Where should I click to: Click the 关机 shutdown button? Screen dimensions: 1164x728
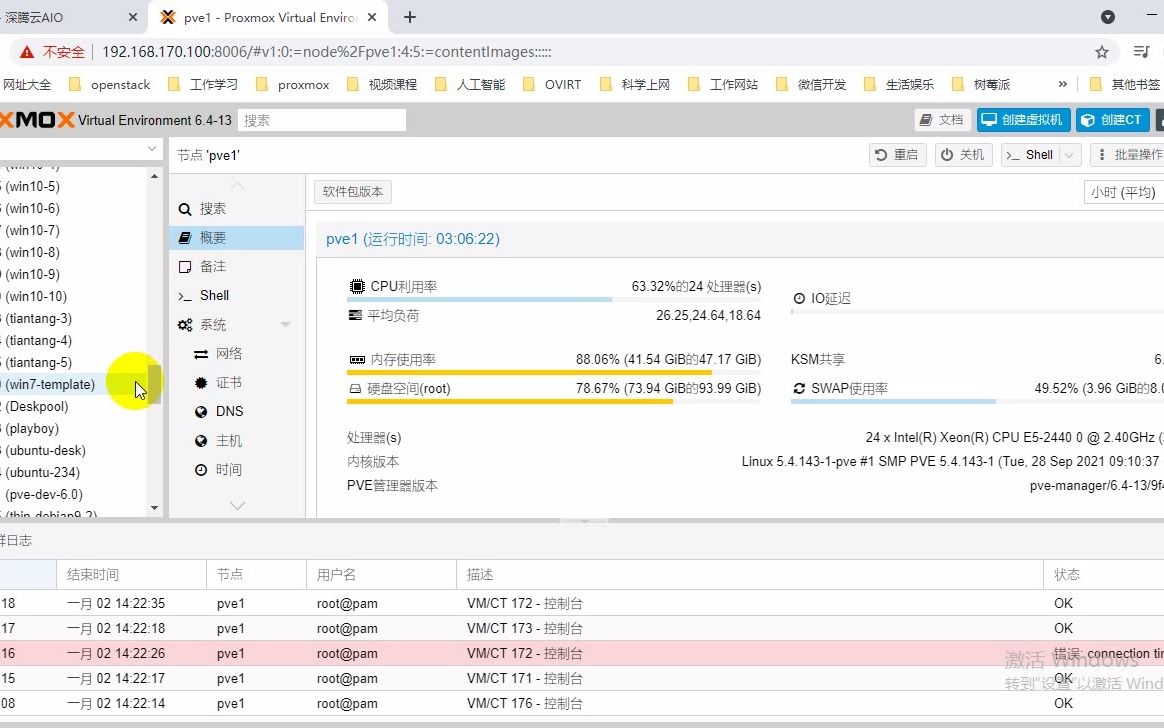point(963,154)
